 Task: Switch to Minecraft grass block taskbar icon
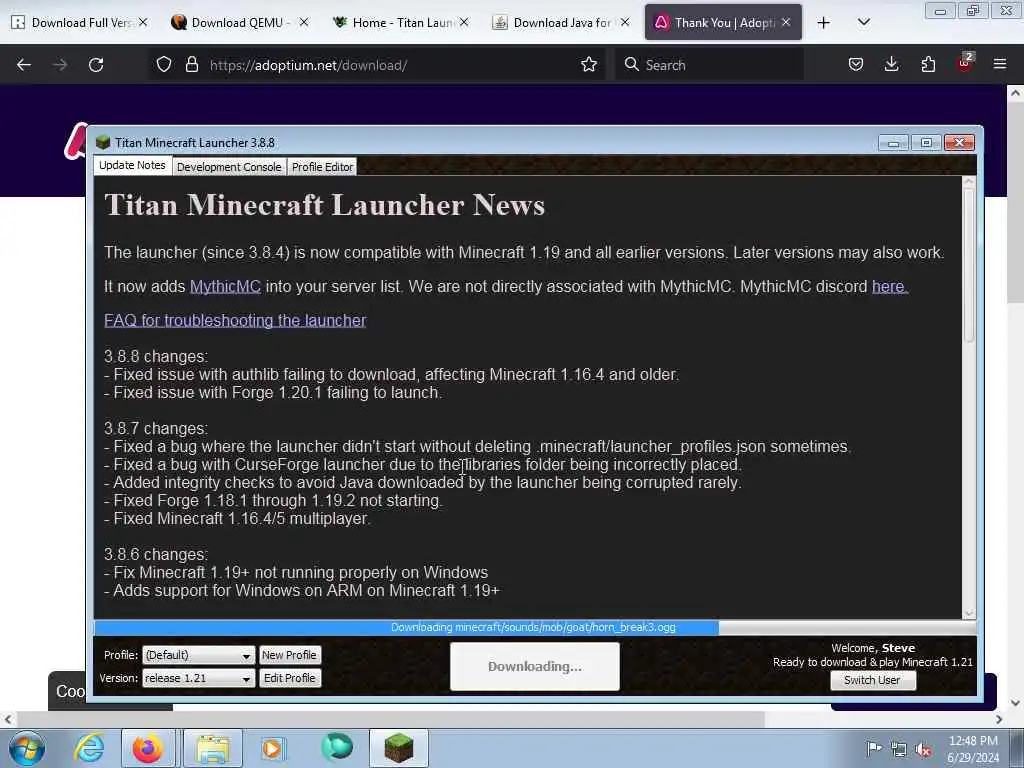[398, 748]
